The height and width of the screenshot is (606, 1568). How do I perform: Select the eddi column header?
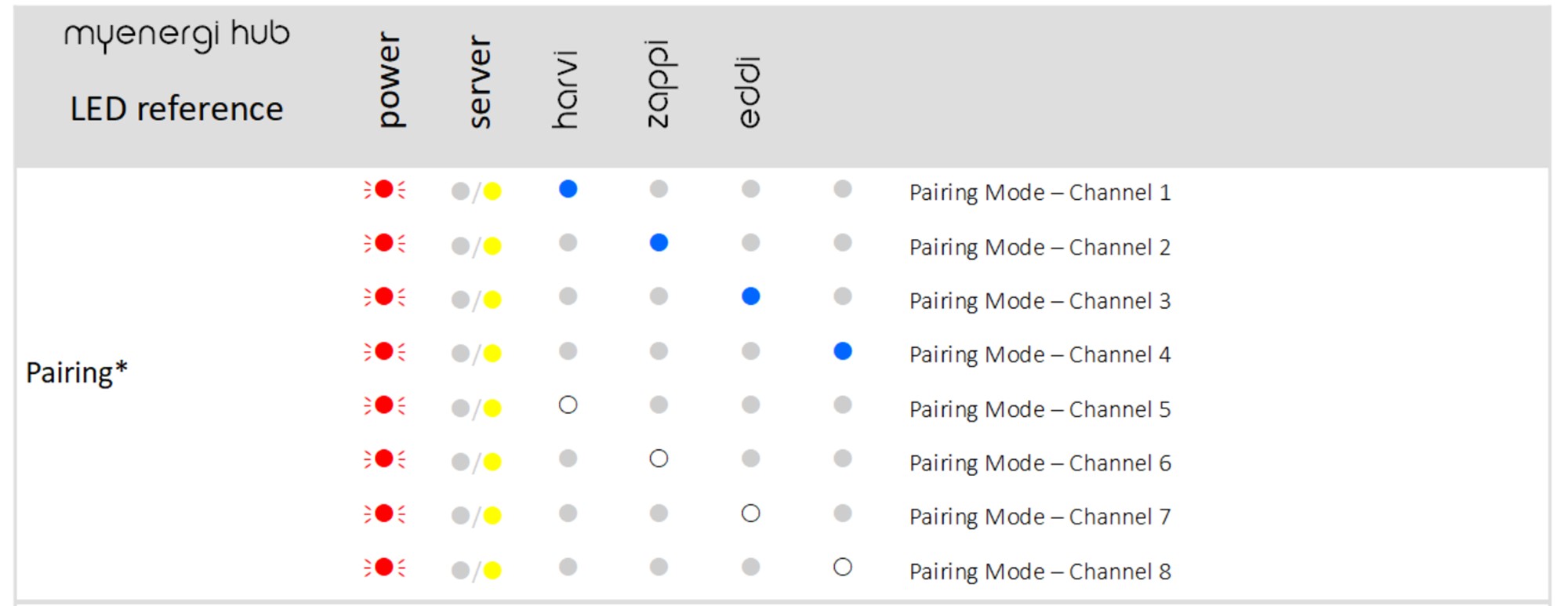coord(749,92)
